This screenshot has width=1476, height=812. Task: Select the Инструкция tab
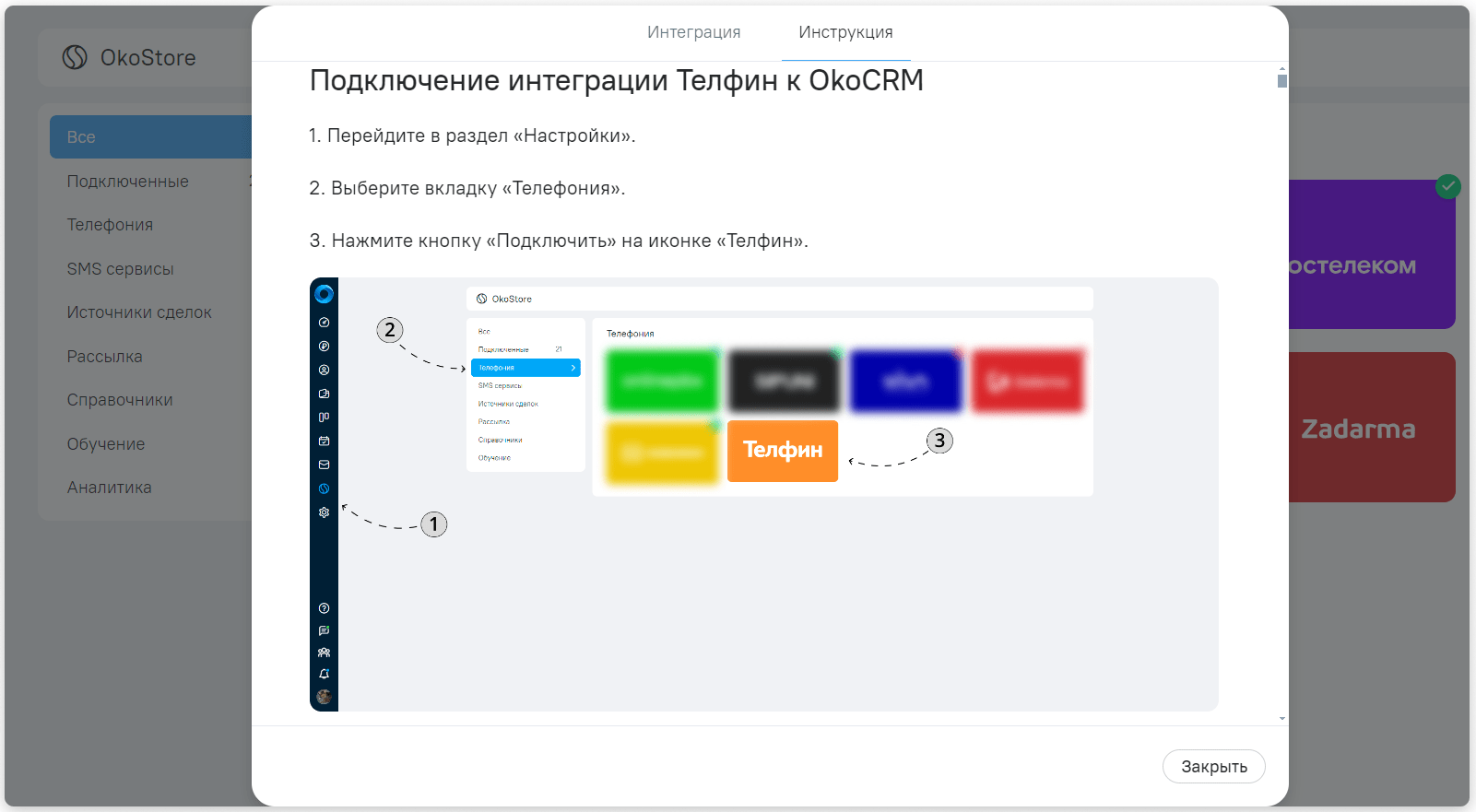[845, 32]
